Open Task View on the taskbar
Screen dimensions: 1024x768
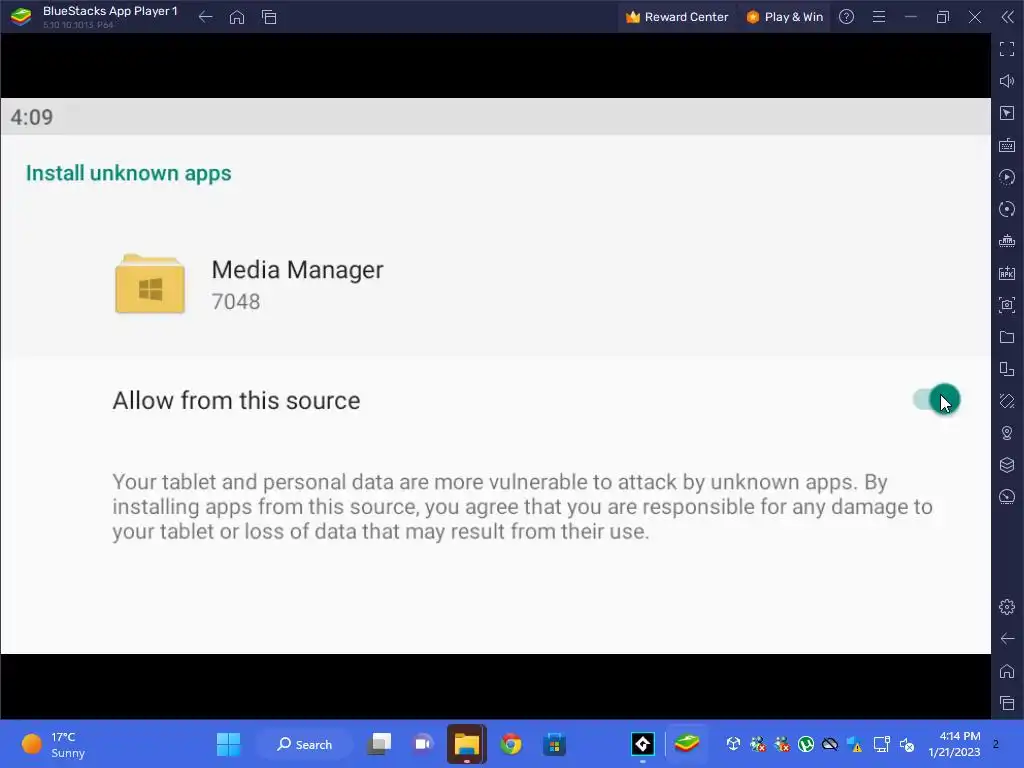[x=379, y=744]
